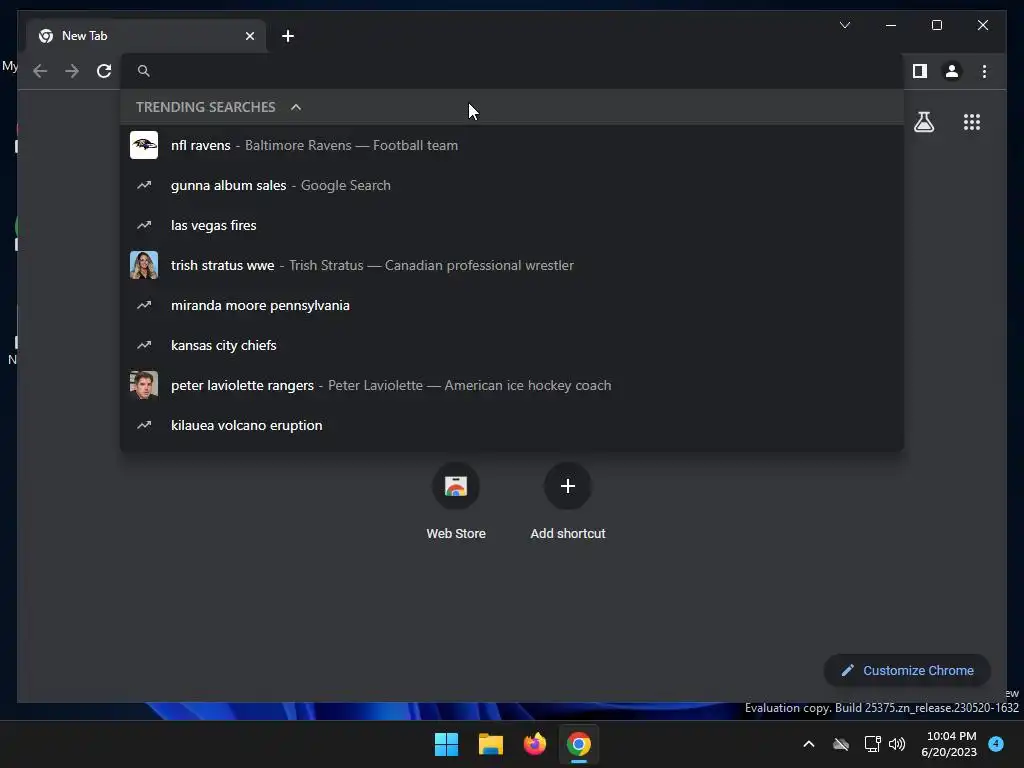This screenshot has width=1024, height=768.
Task: Open the Chrome Labs flask icon
Action: click(x=923, y=122)
